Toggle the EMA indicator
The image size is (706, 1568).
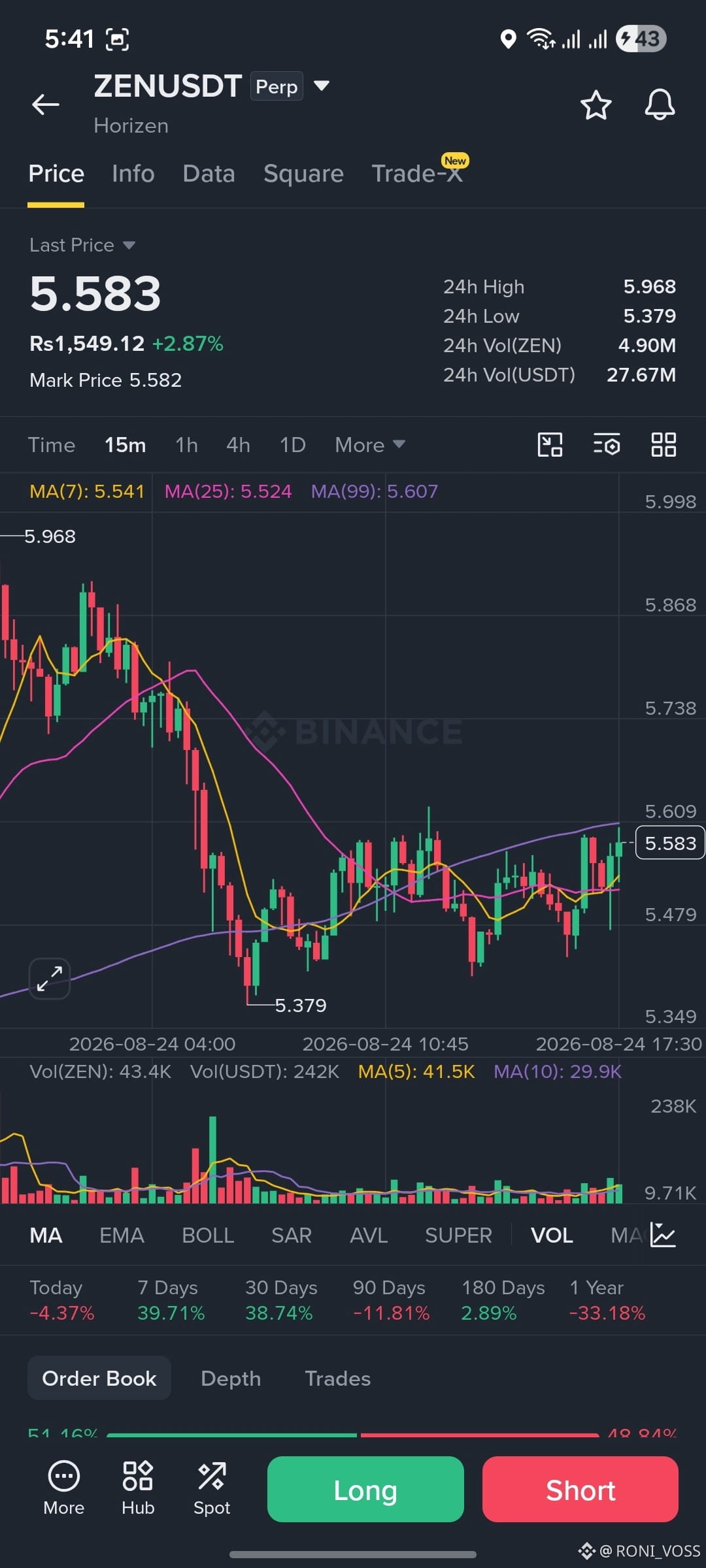click(x=122, y=1235)
